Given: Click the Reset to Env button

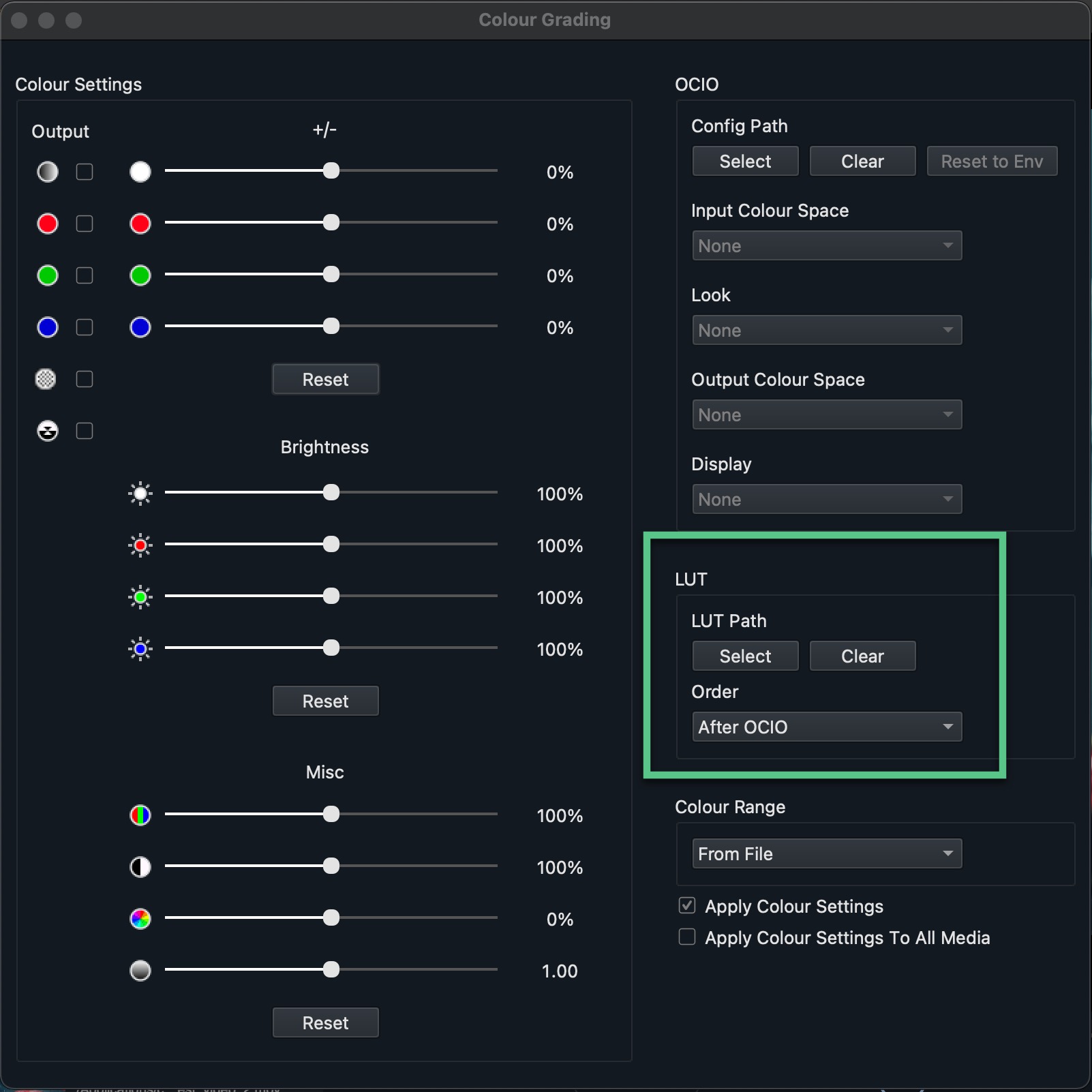Looking at the screenshot, I should (x=991, y=162).
